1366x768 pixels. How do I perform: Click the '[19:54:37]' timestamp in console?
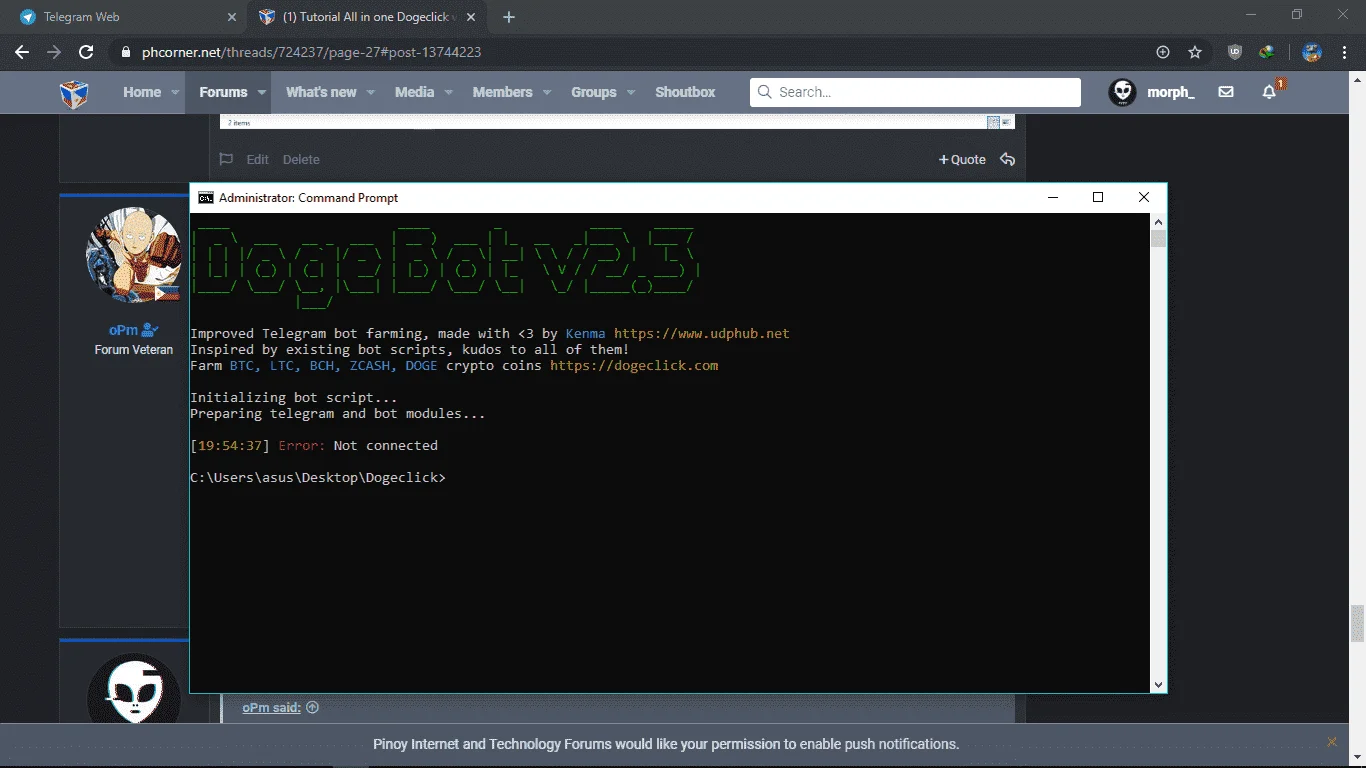point(230,445)
